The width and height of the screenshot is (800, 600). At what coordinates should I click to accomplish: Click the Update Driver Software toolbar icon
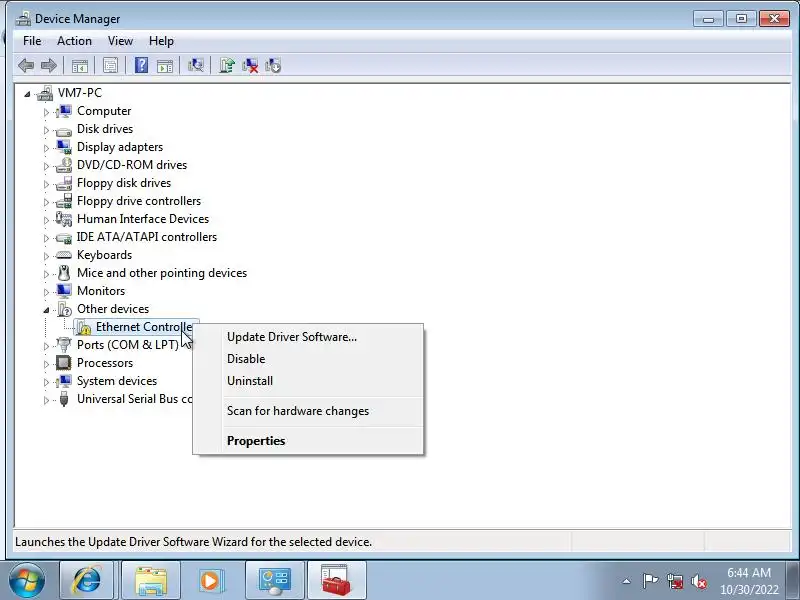[227, 65]
